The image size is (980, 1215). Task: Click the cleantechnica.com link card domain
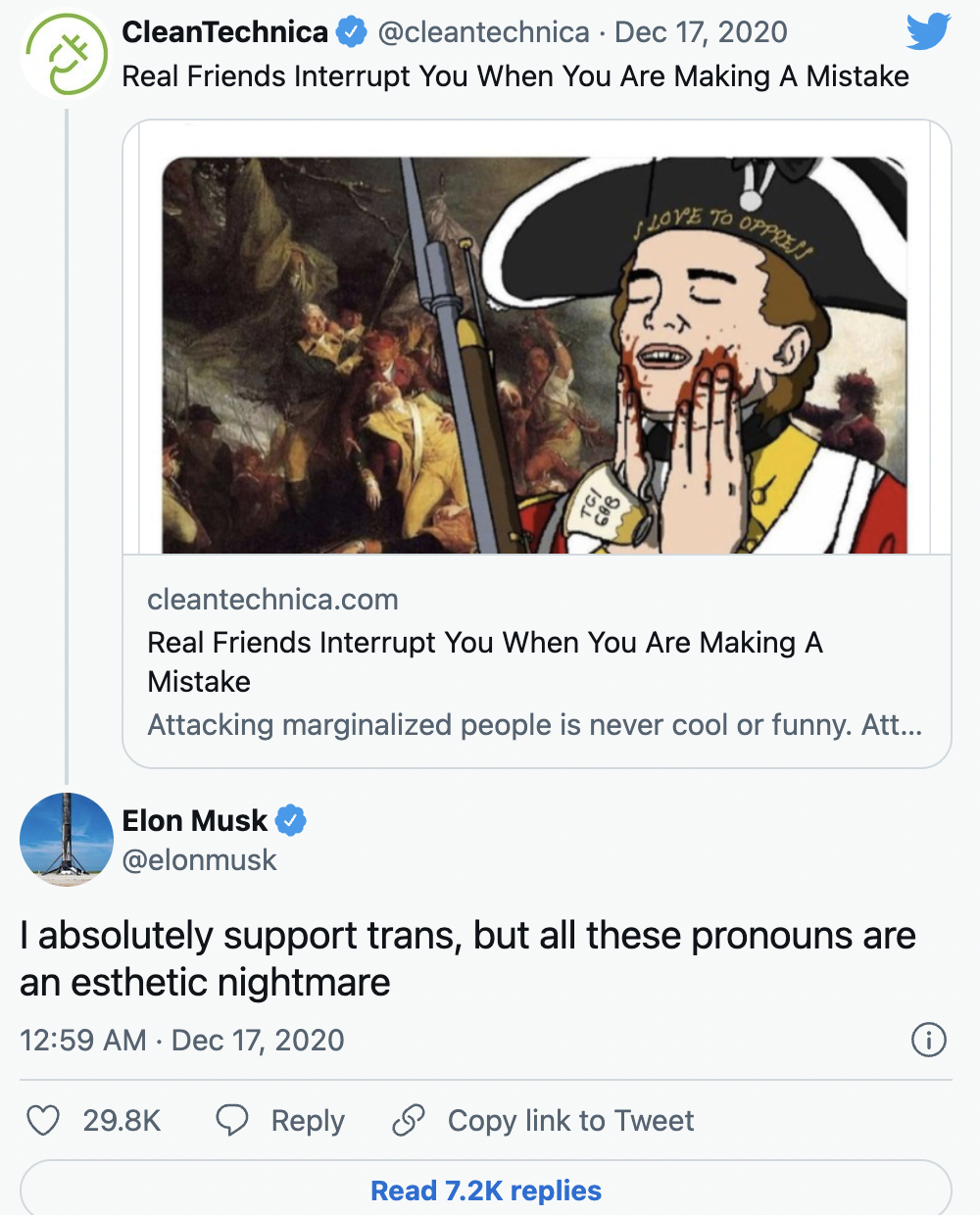[x=272, y=600]
